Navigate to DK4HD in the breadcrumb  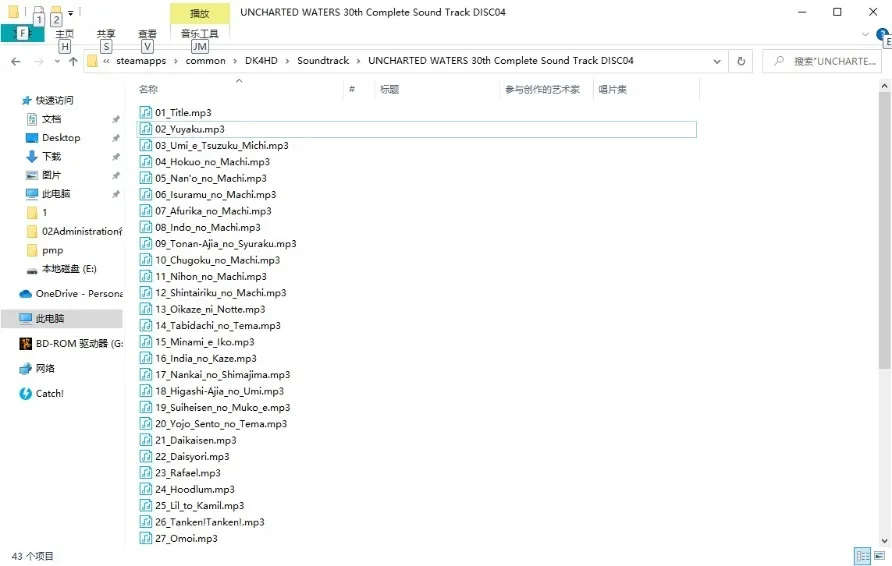261,61
